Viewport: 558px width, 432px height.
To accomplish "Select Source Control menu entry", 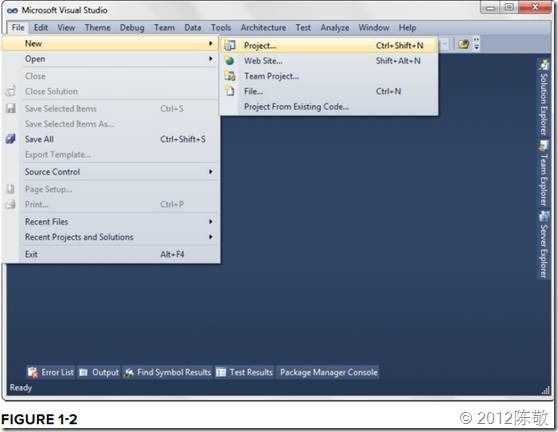I will click(111, 172).
